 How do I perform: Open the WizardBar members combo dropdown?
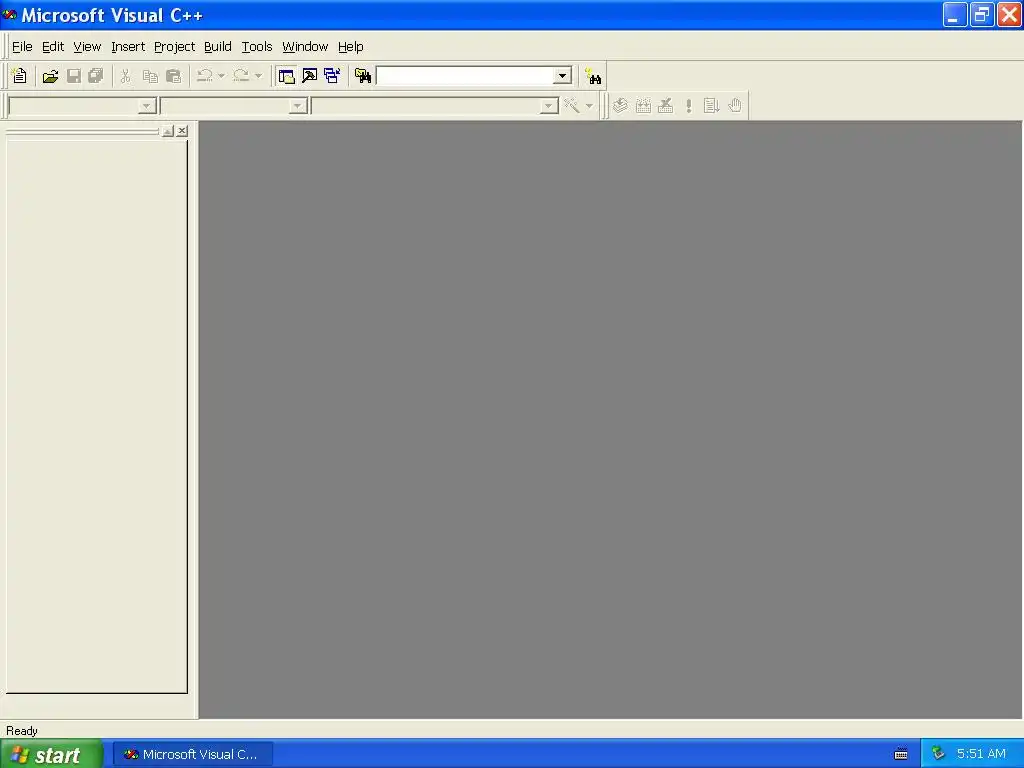tap(549, 106)
